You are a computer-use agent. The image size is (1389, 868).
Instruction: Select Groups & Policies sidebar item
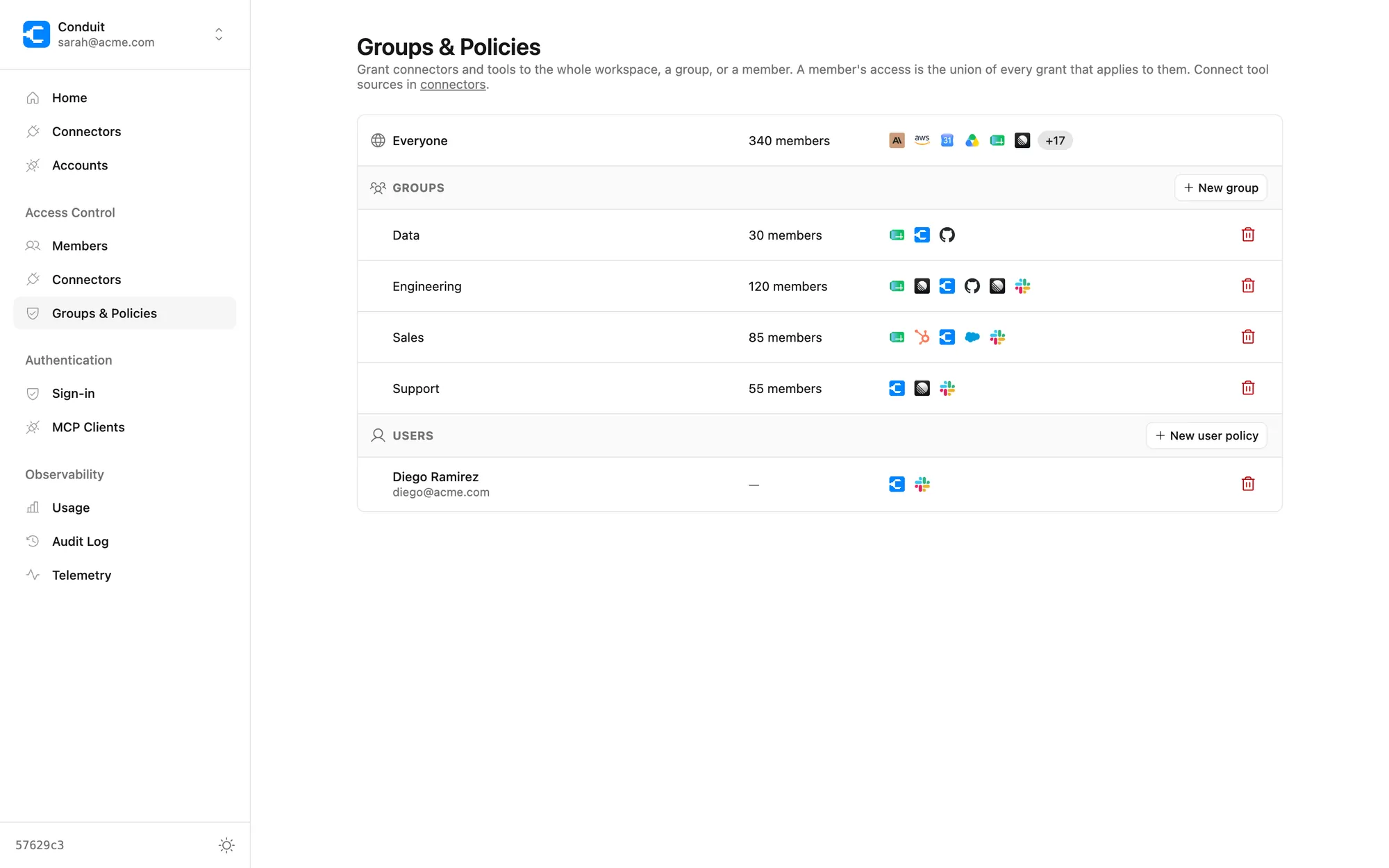[125, 313]
